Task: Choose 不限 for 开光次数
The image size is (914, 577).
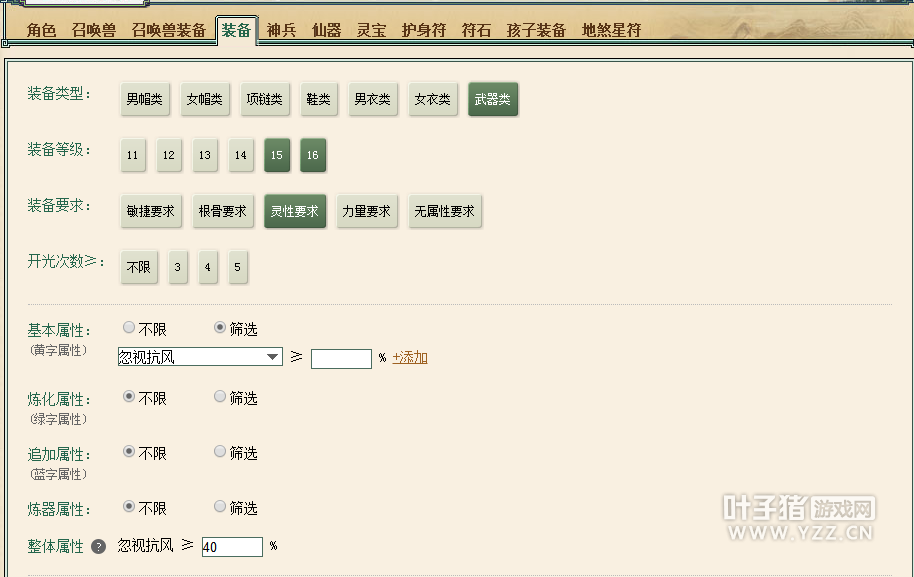Action: click(x=139, y=267)
